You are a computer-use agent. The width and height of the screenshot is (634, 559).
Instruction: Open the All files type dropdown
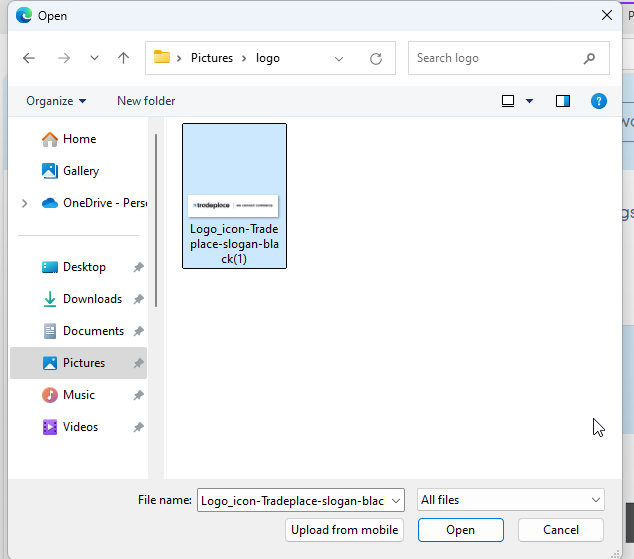[x=511, y=500]
